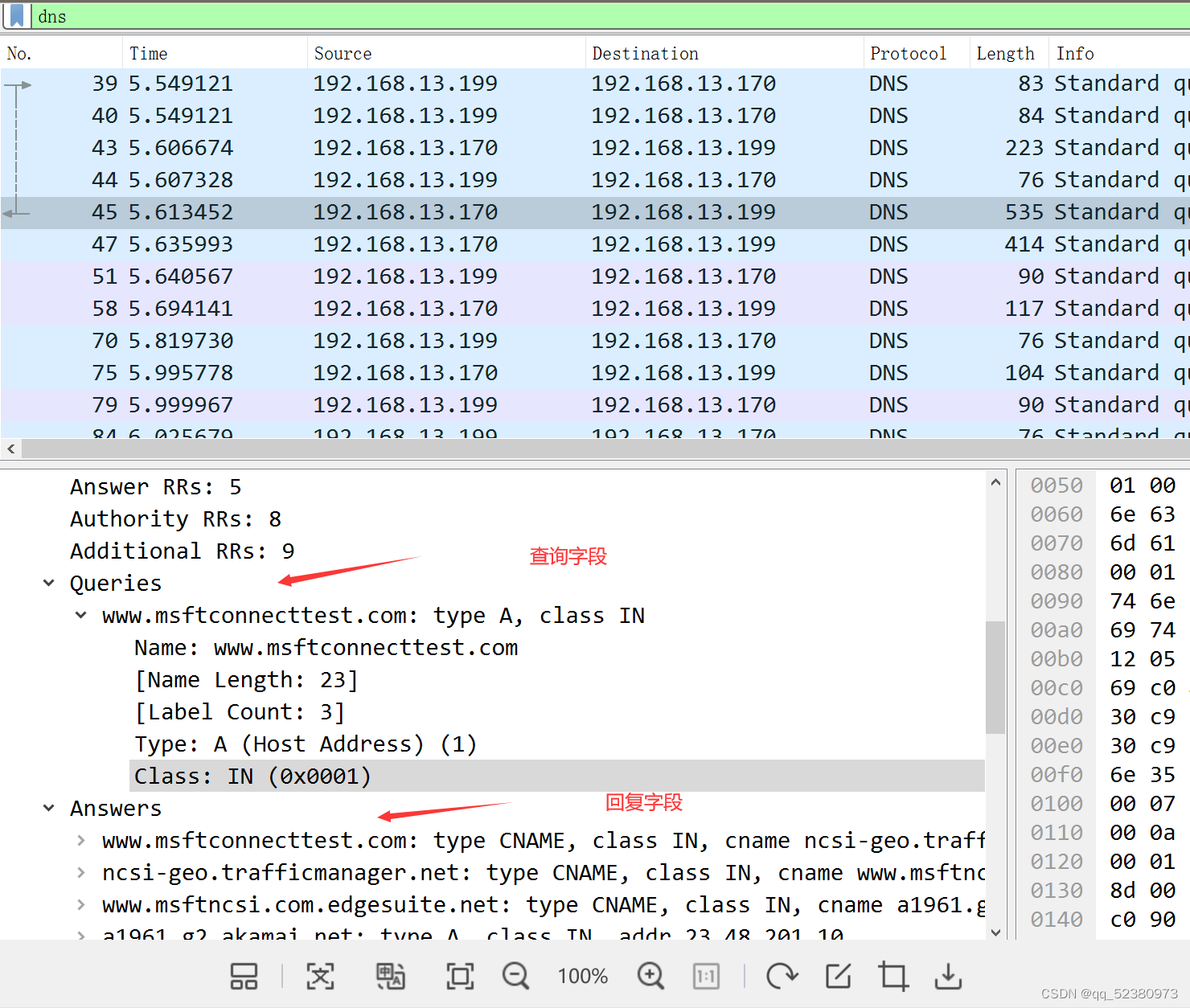1190x1008 pixels.
Task: Select packet 79 at time 5.999967
Action: pos(595,405)
